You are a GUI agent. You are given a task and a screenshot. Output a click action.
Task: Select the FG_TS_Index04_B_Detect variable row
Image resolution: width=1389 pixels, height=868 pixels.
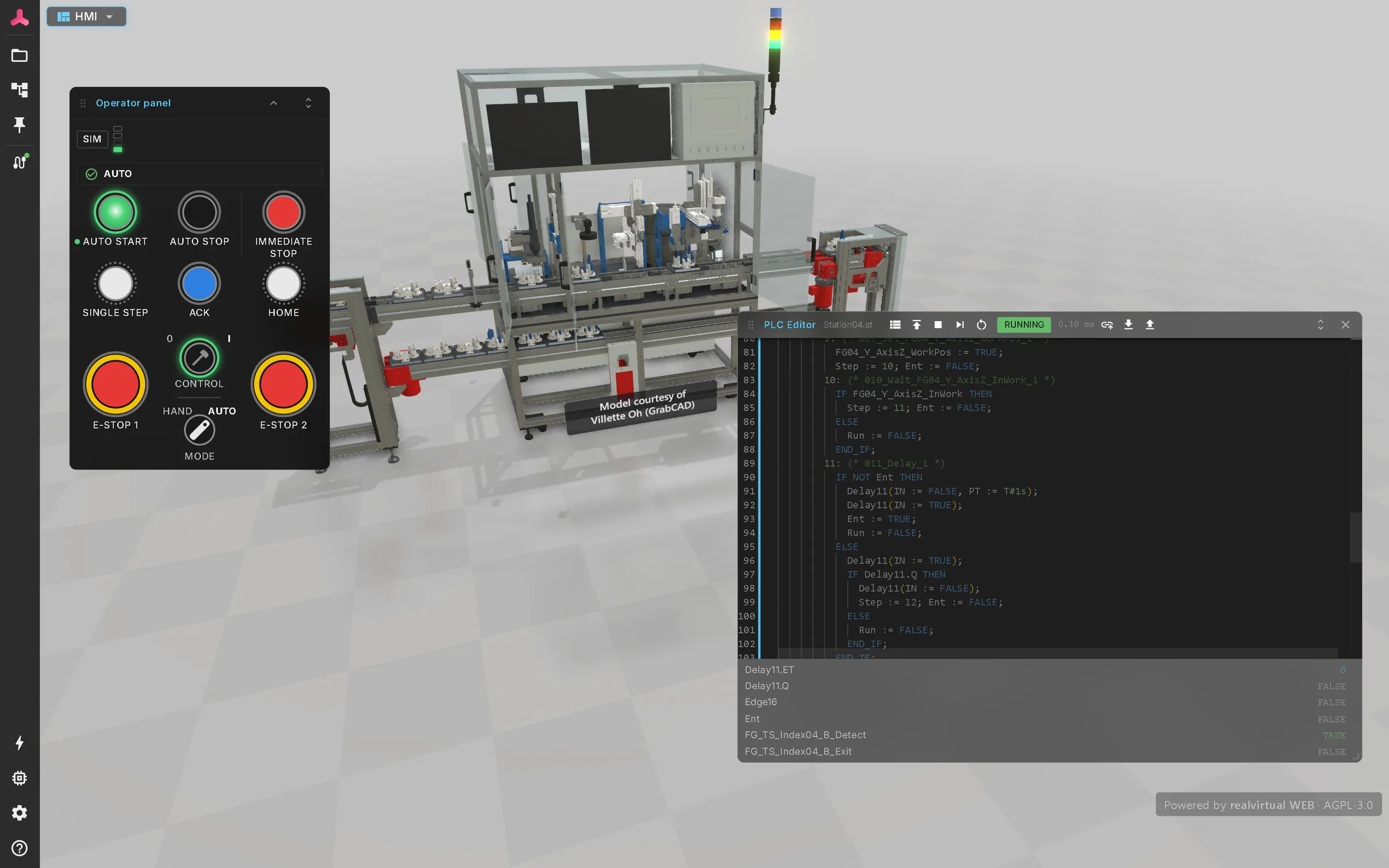click(x=1044, y=736)
